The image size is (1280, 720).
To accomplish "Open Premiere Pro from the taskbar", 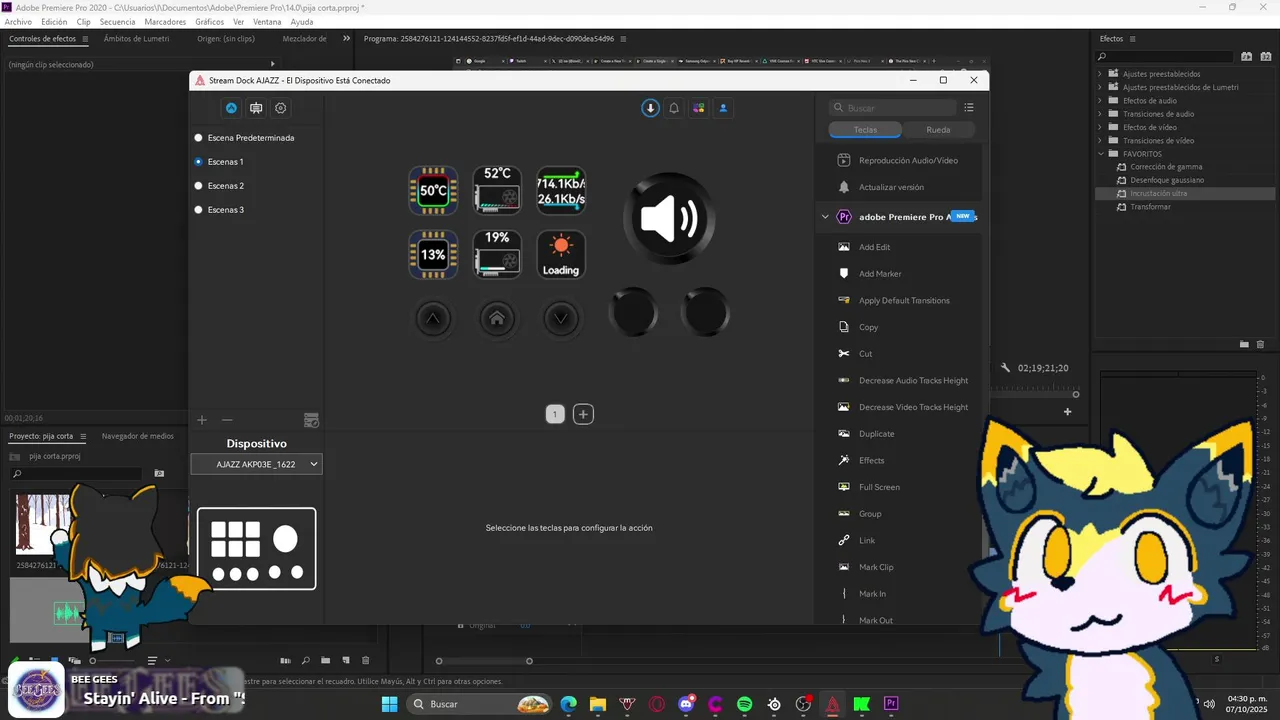I will click(x=891, y=704).
